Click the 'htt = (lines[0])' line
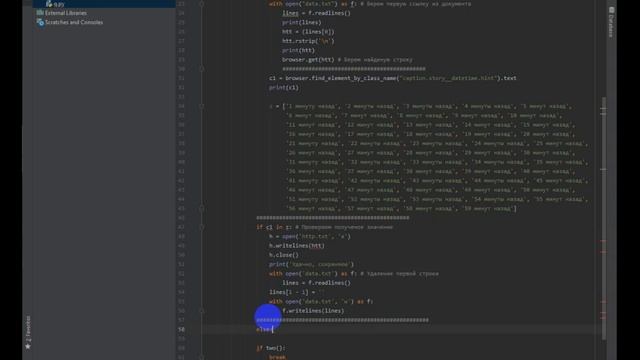Image resolution: width=640 pixels, height=360 pixels. pos(308,32)
